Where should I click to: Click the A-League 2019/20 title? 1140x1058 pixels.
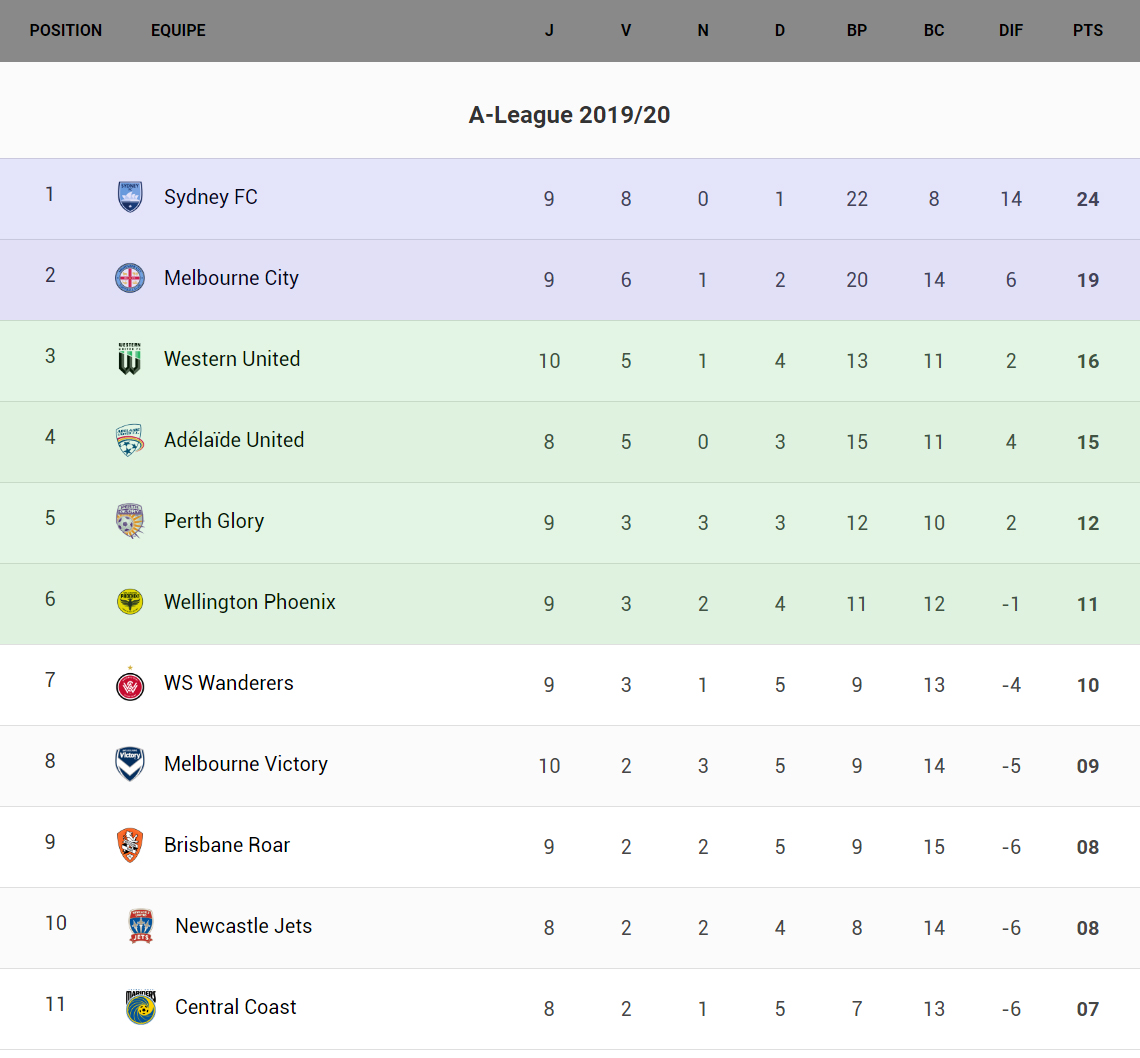coord(569,115)
